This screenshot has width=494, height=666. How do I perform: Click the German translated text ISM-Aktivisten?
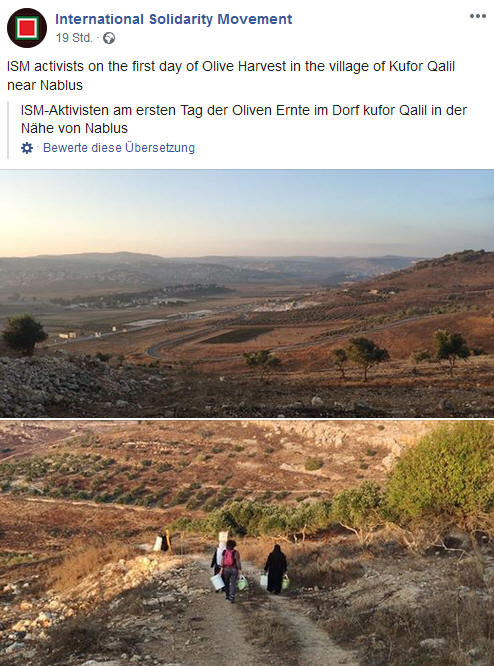pyautogui.click(x=243, y=119)
